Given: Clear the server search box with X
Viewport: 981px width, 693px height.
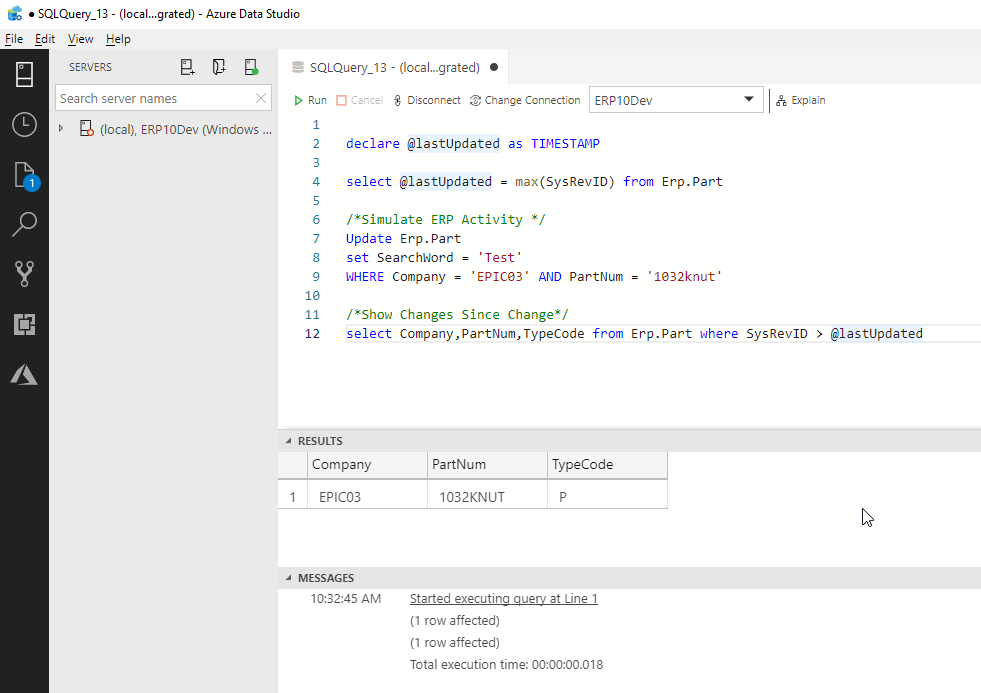Looking at the screenshot, I should point(261,98).
